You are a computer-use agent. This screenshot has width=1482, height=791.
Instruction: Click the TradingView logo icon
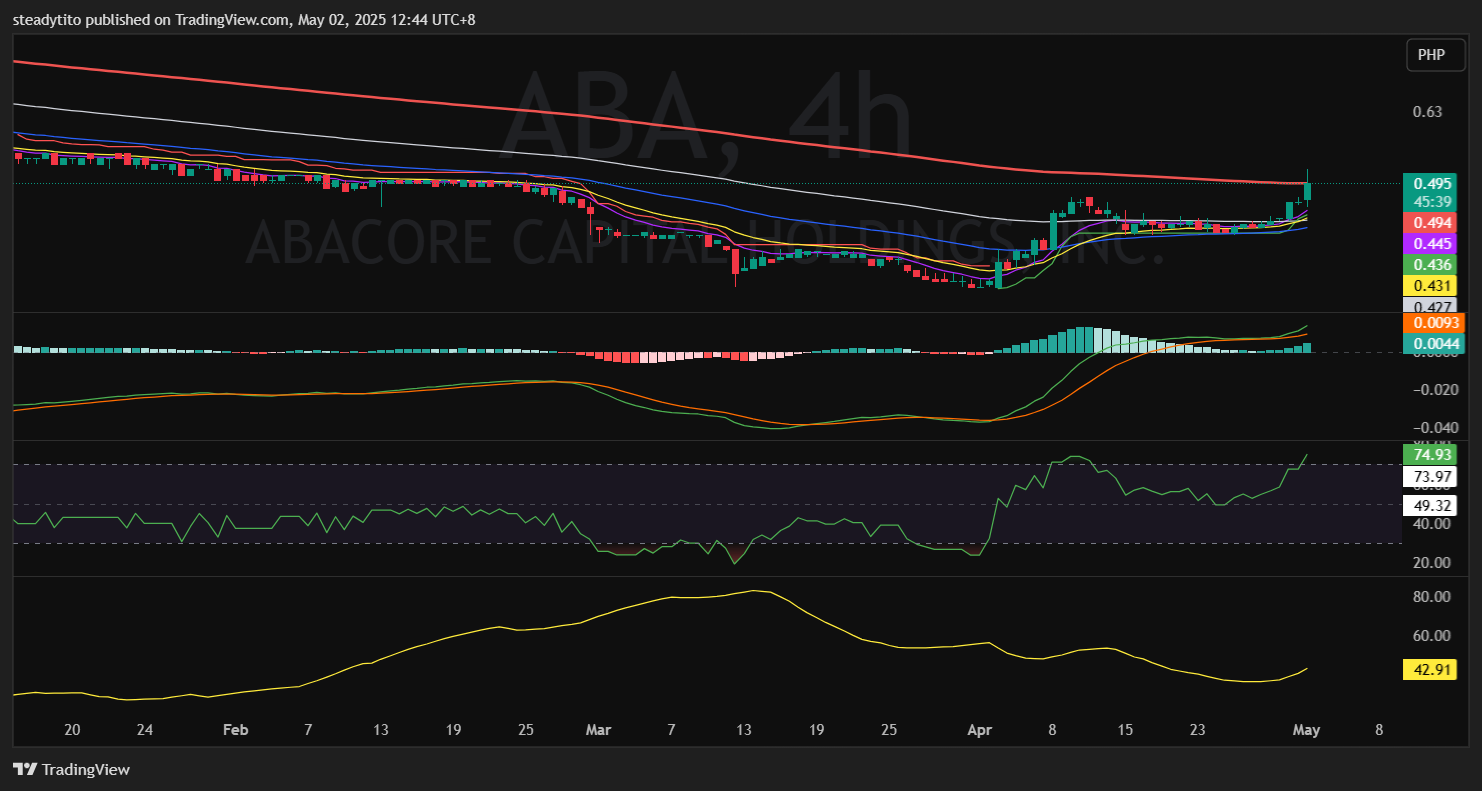[x=25, y=770]
